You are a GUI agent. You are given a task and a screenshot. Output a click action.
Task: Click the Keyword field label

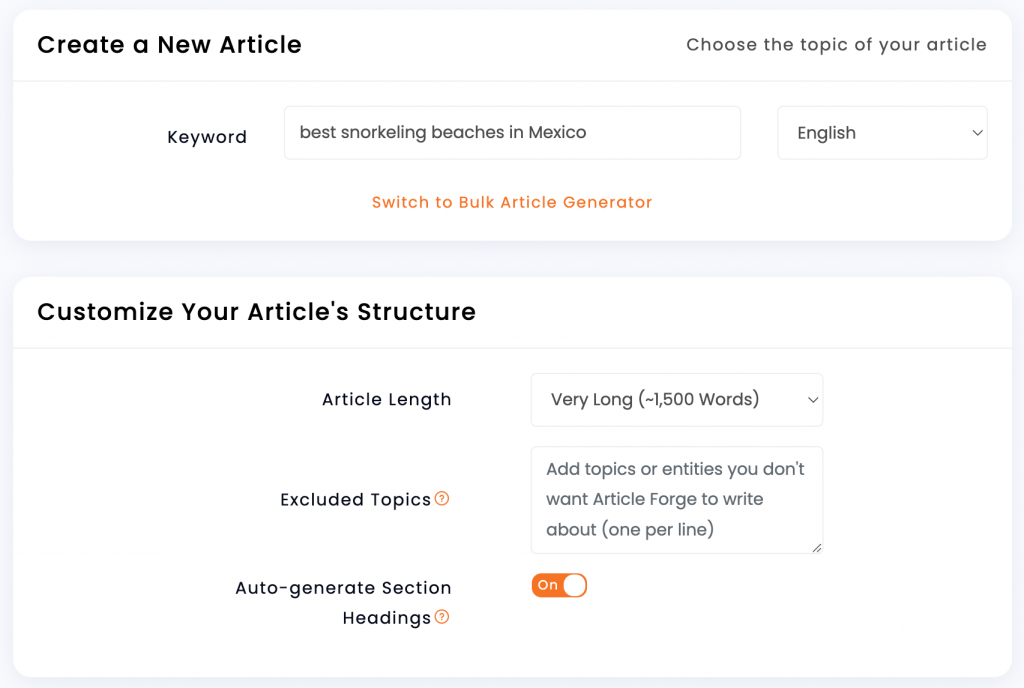pyautogui.click(x=207, y=137)
